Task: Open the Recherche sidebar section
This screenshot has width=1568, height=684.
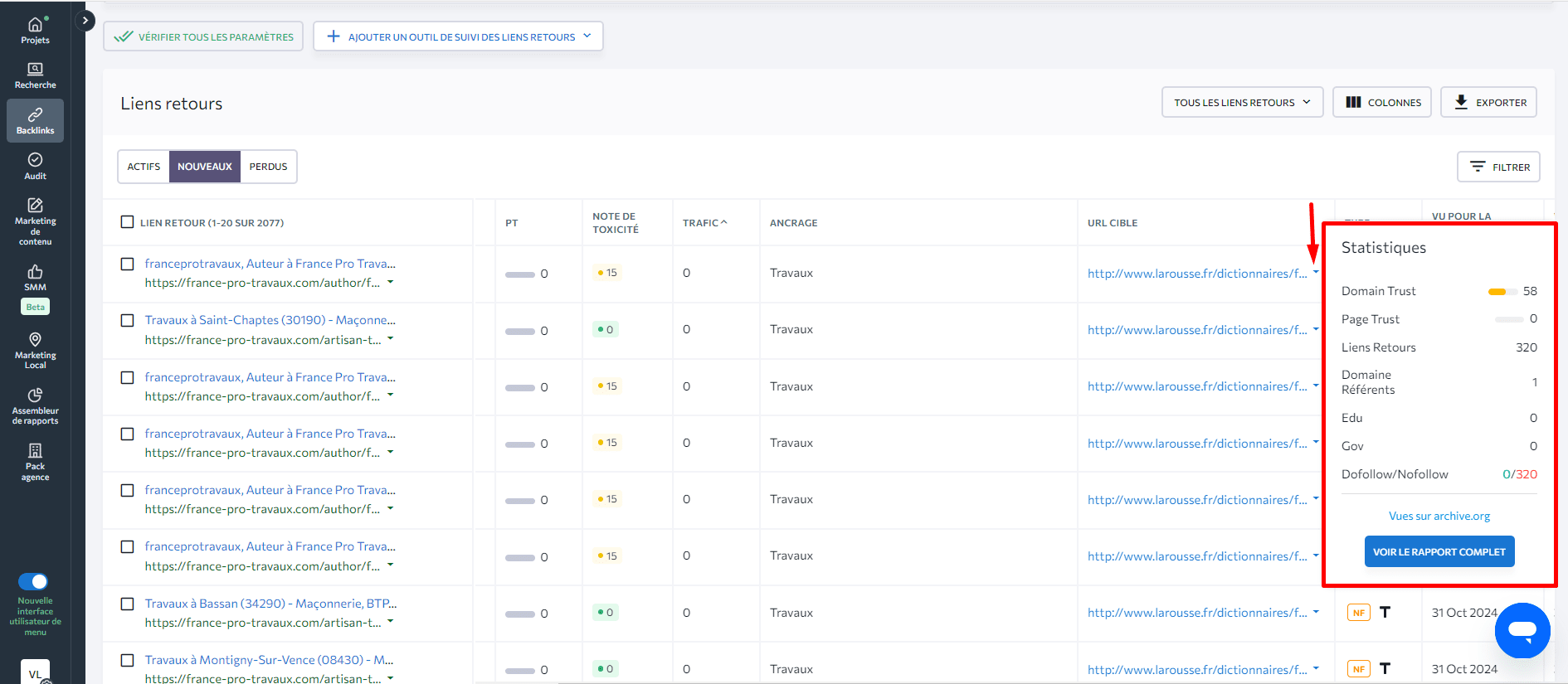Action: [x=35, y=76]
